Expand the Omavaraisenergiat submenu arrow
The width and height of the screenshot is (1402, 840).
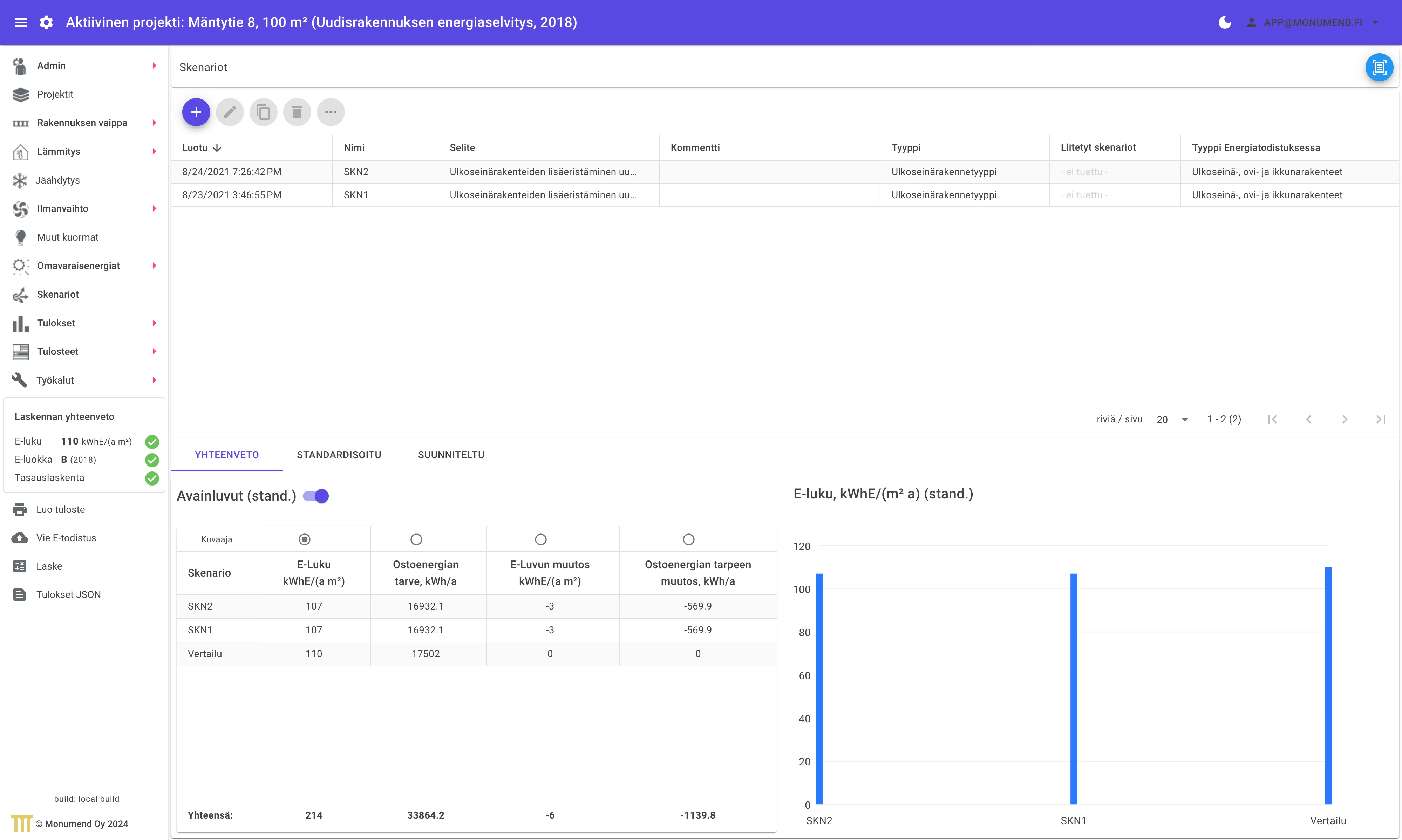(154, 266)
